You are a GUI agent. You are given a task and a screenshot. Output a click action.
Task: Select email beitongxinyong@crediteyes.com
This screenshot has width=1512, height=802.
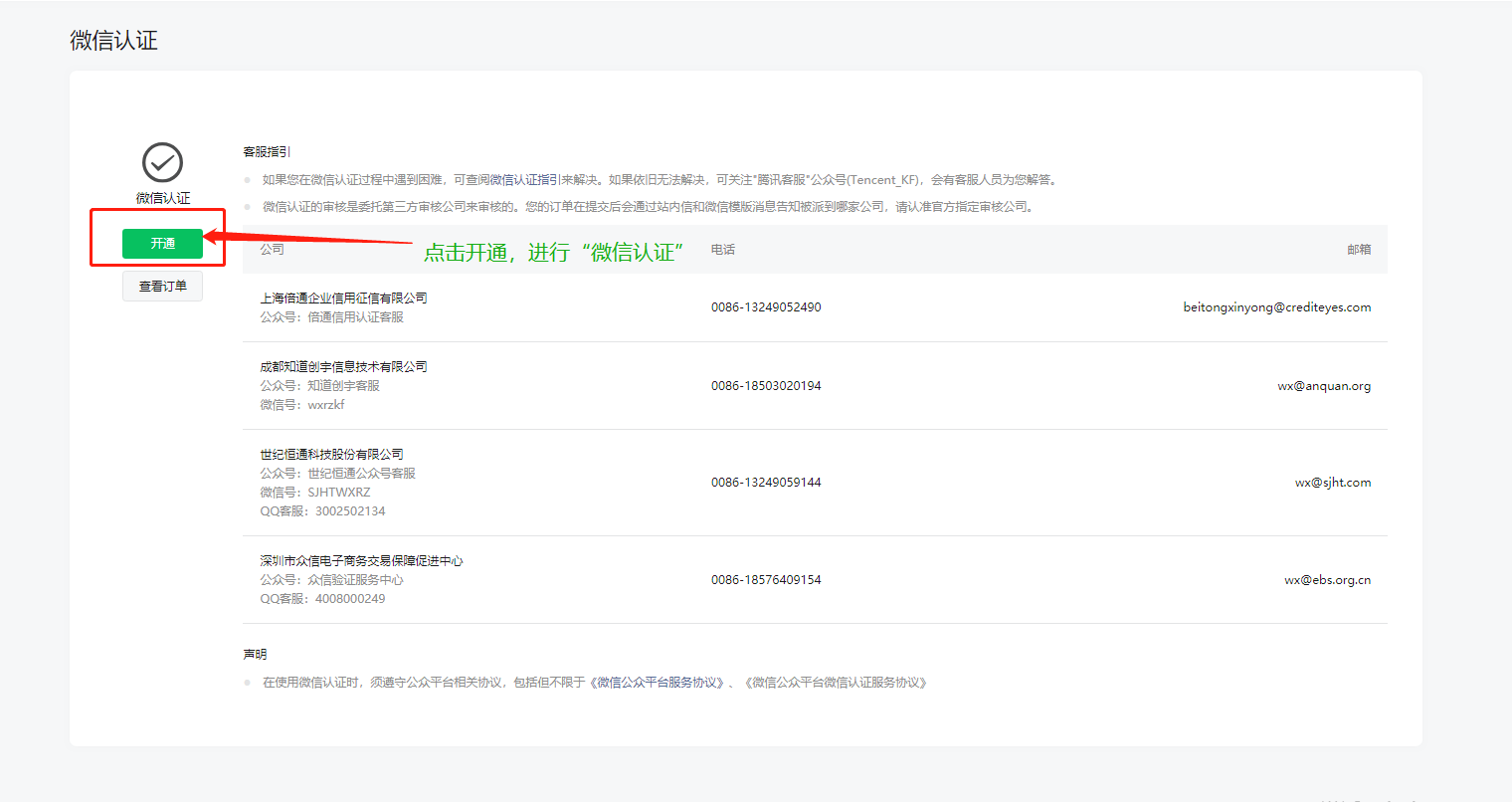pos(1277,307)
